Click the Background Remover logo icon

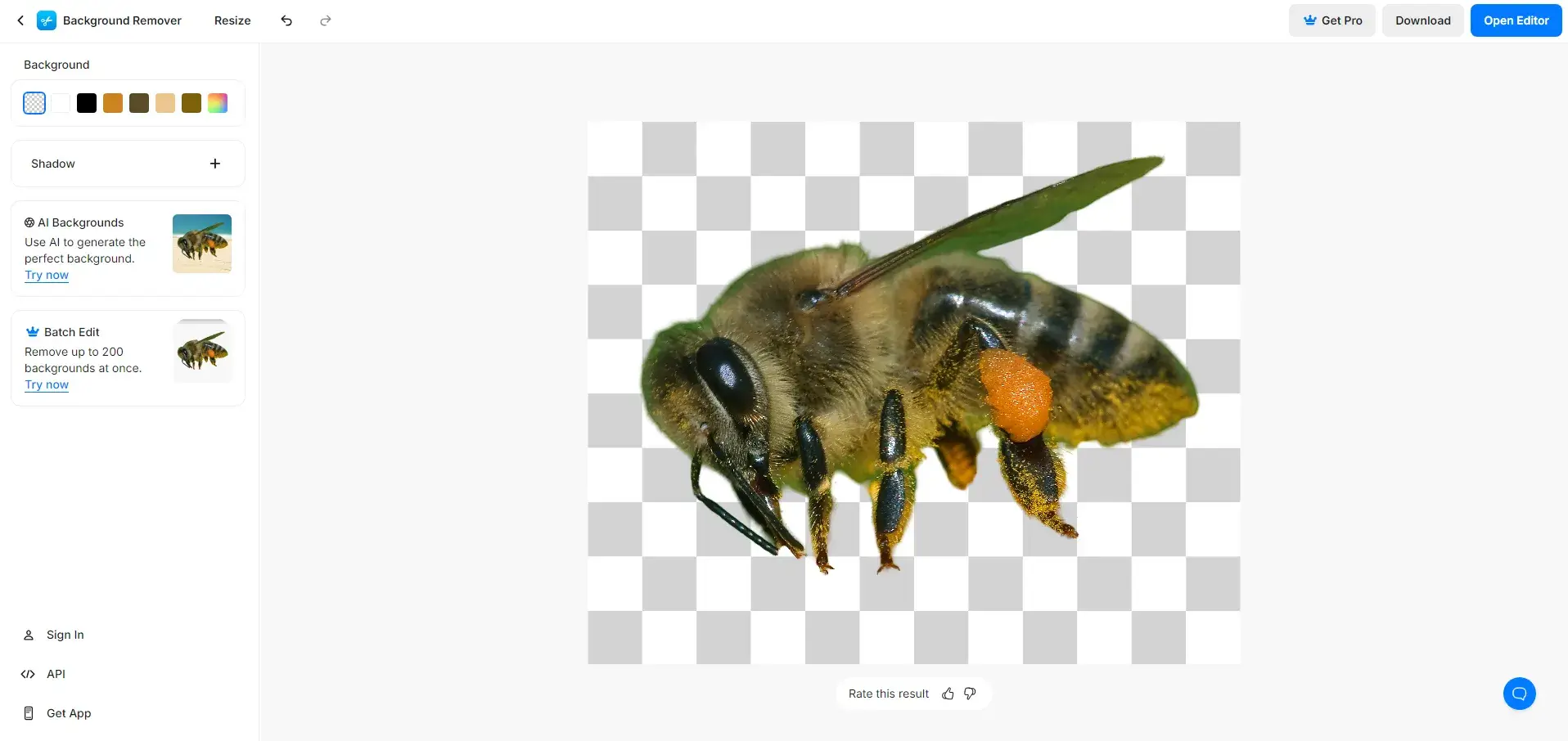coord(47,20)
